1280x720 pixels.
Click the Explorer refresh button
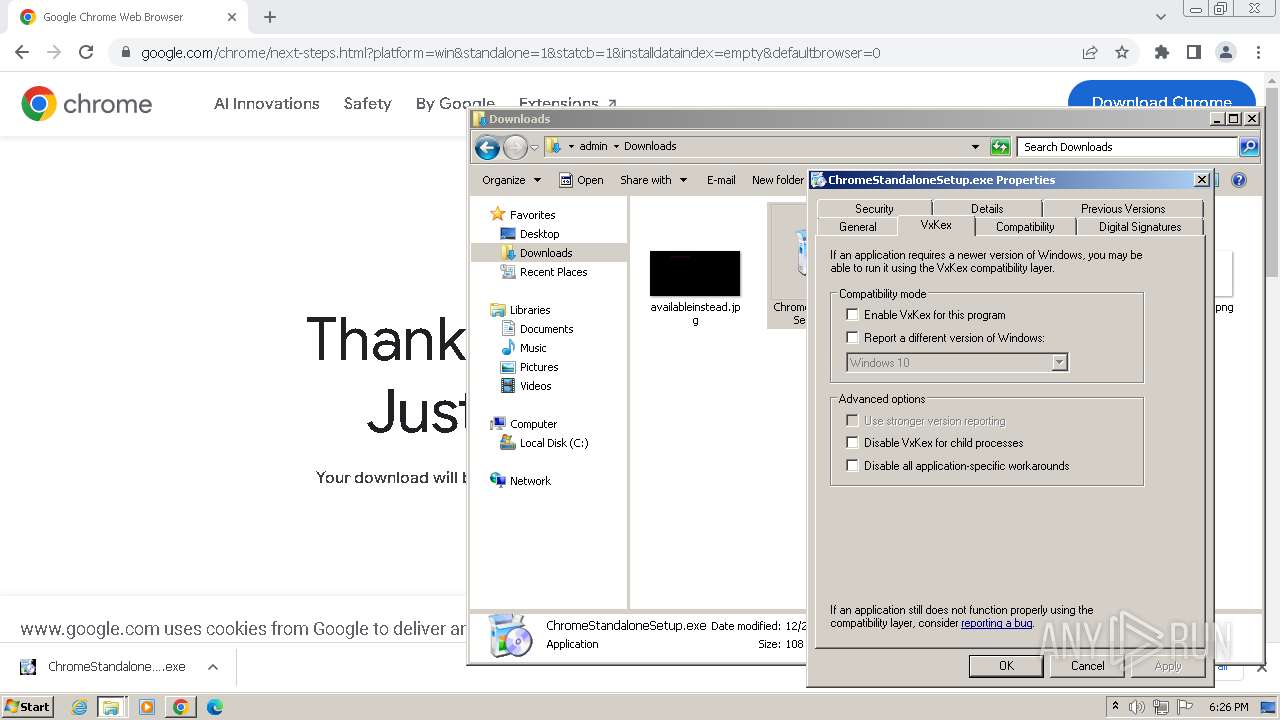(x=1000, y=147)
